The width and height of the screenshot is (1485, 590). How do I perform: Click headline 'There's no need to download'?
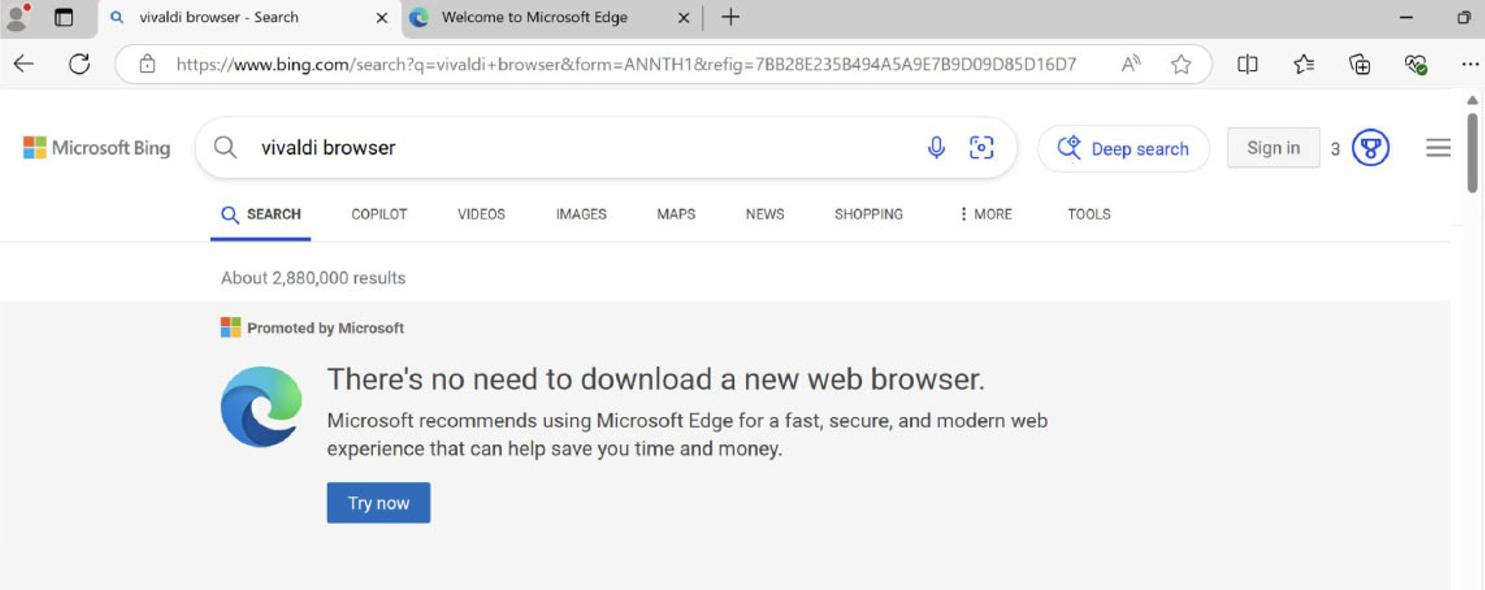point(656,379)
